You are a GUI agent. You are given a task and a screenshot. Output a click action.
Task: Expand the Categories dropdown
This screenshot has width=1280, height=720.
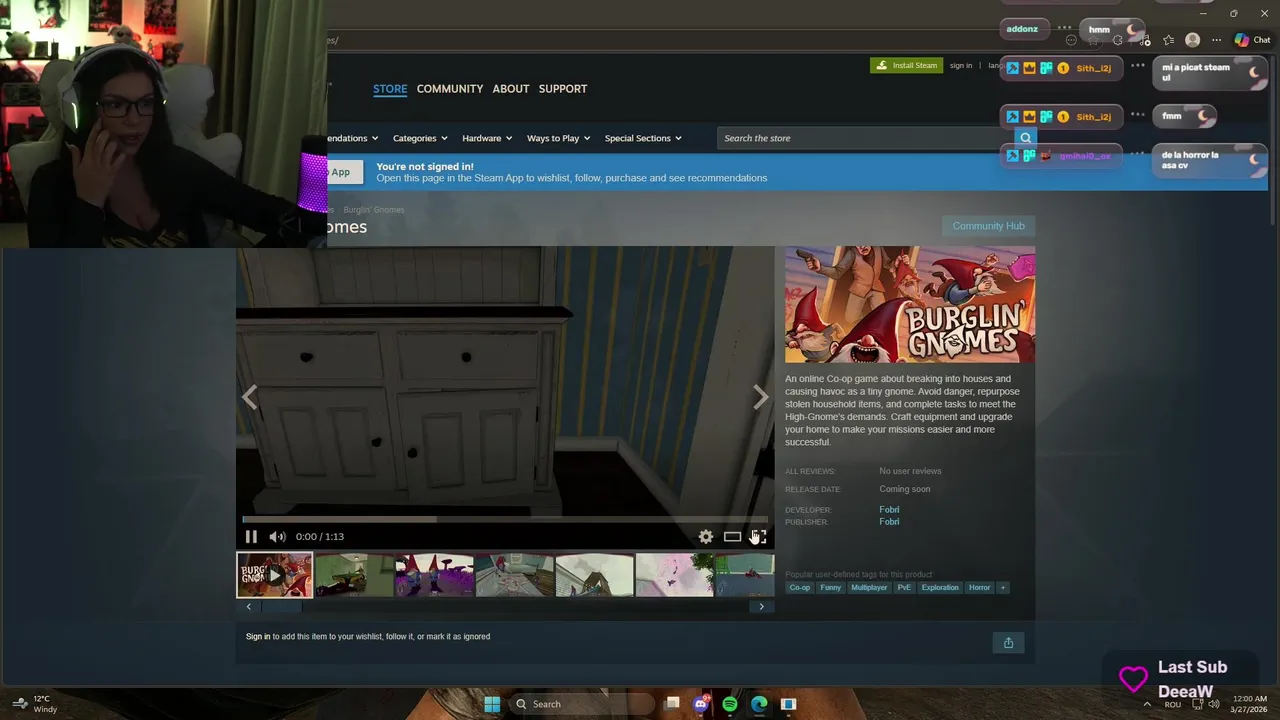point(420,138)
